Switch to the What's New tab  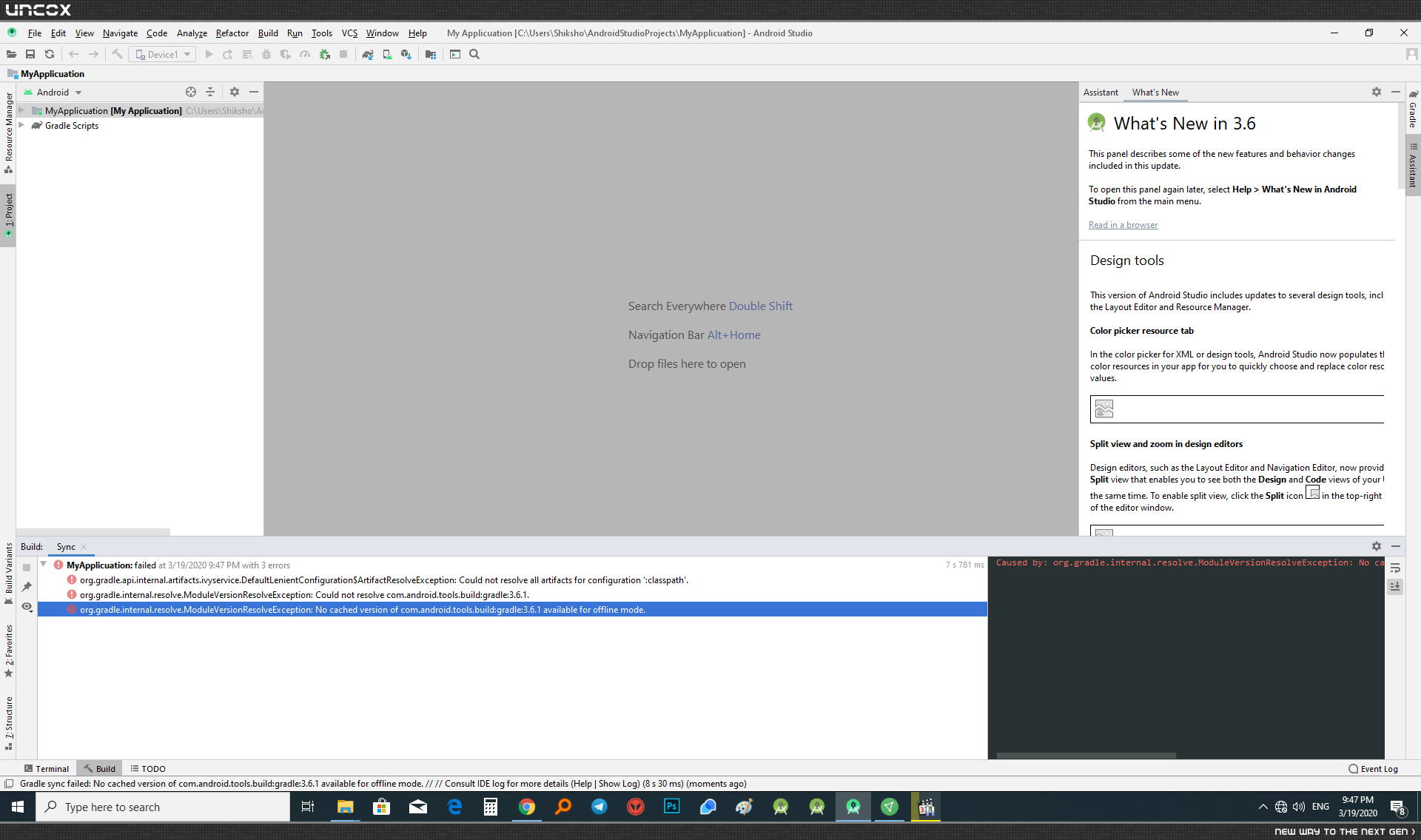tap(1155, 92)
